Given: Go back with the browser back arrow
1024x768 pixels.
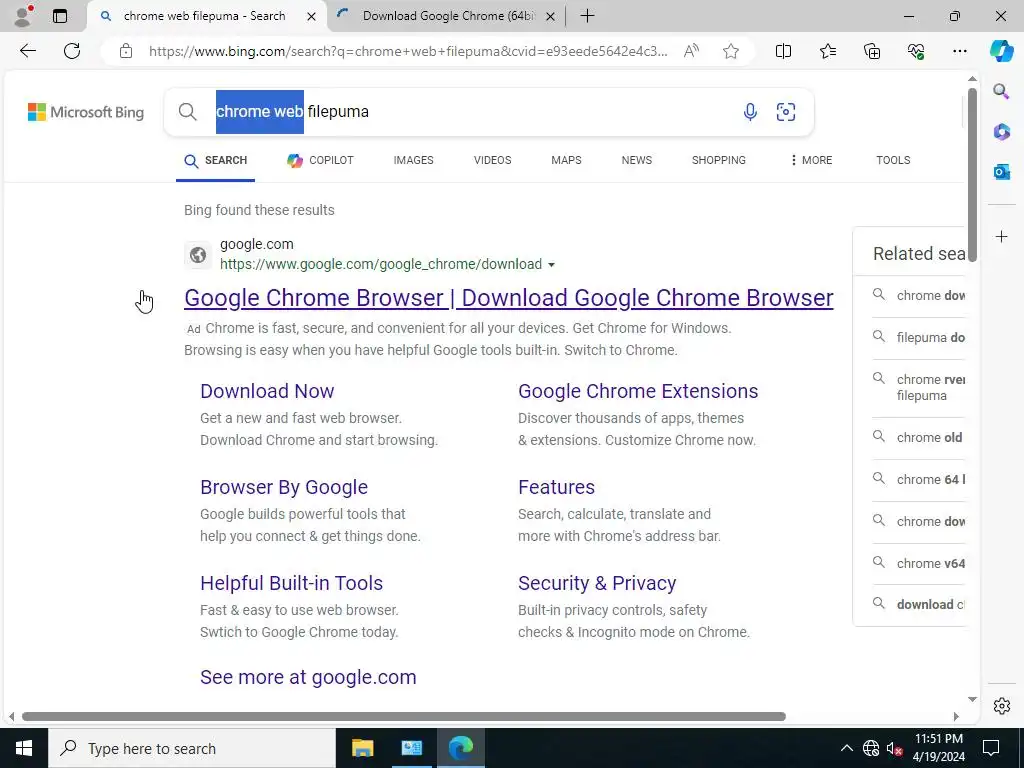Looking at the screenshot, I should [x=27, y=51].
